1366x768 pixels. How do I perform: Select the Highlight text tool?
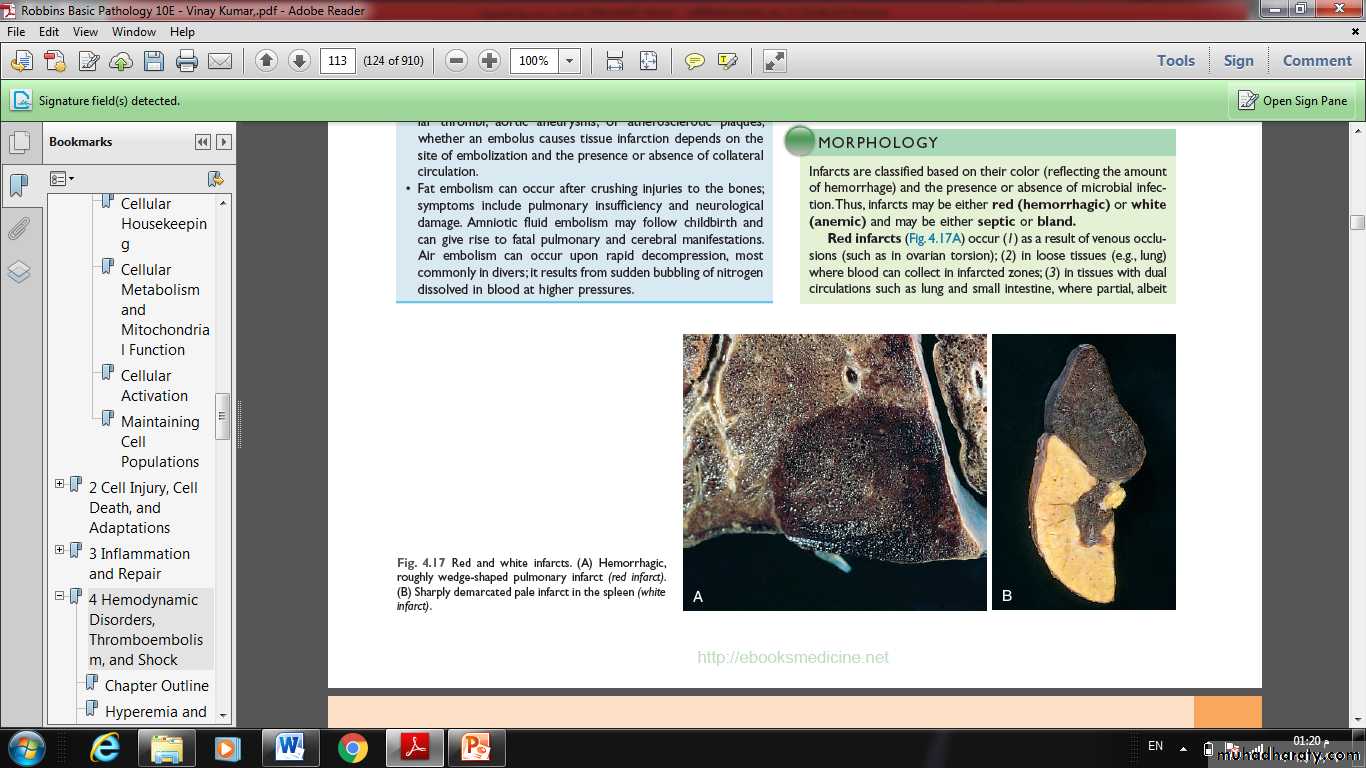tap(727, 61)
